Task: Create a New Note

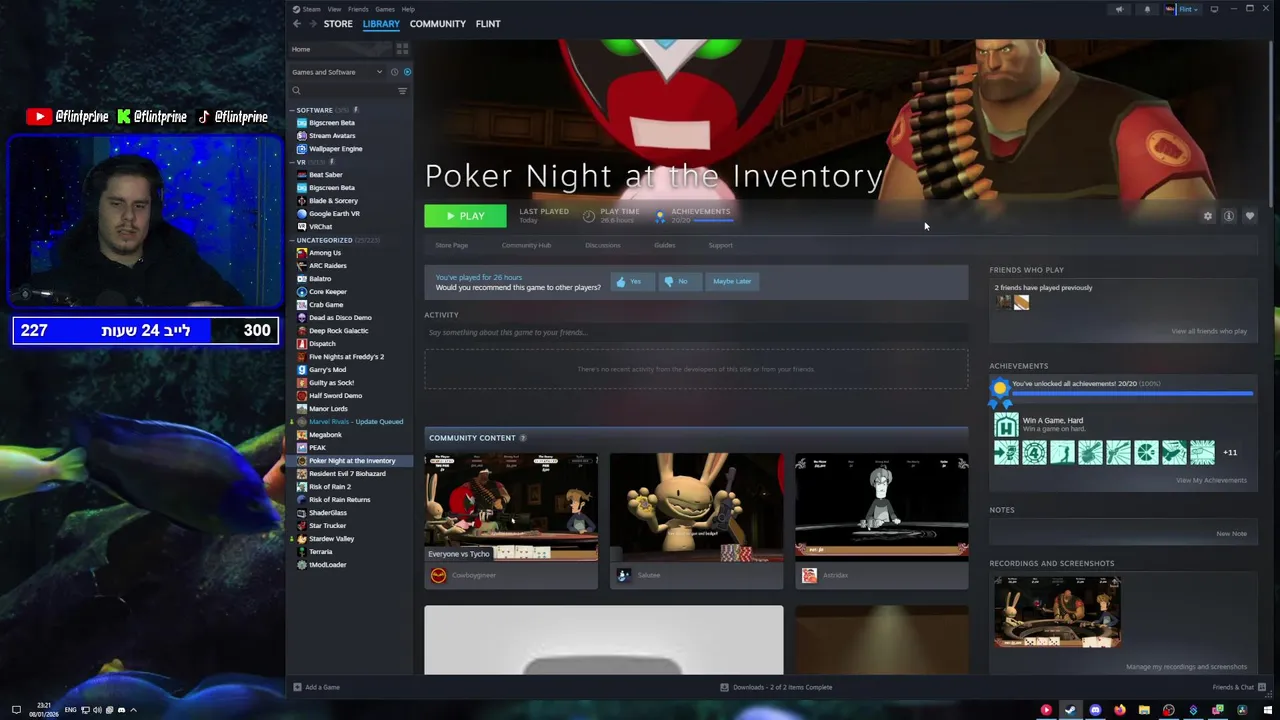Action: pyautogui.click(x=1231, y=534)
